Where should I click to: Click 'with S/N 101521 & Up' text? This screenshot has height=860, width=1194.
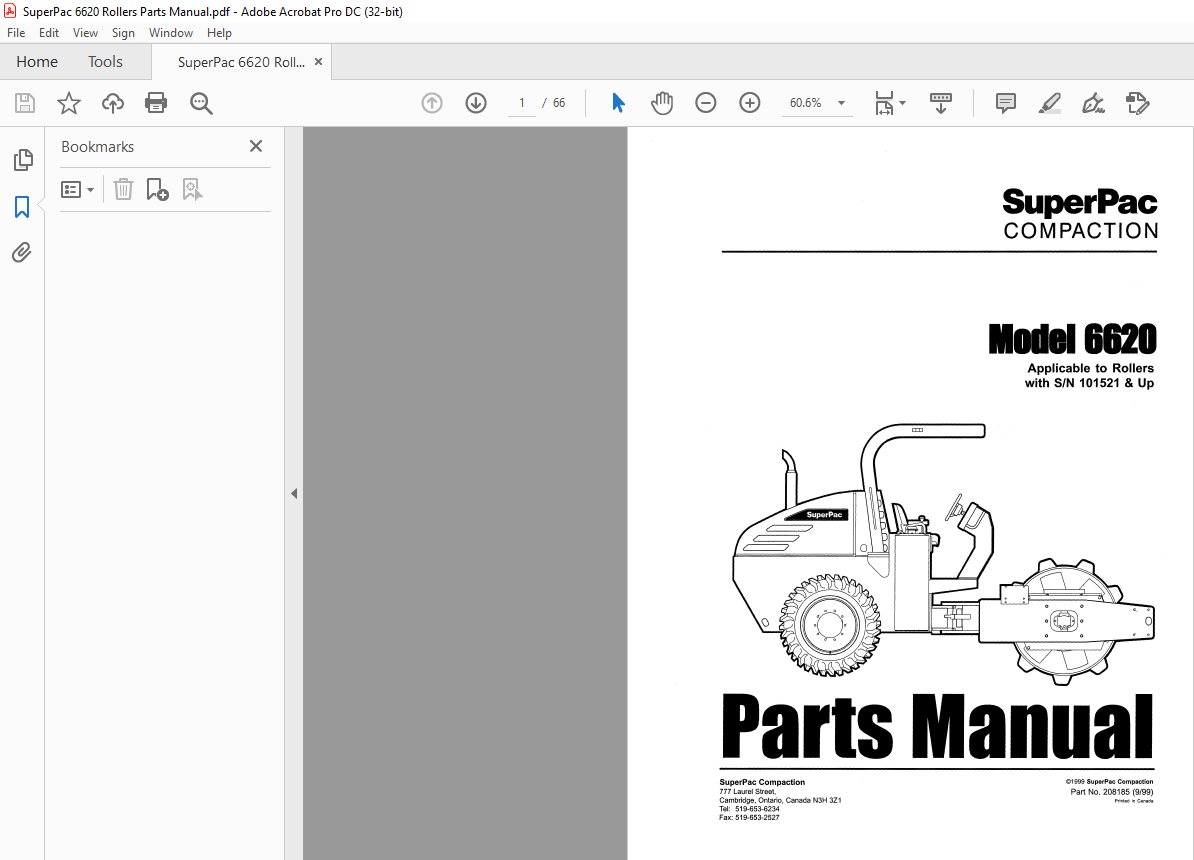pos(1089,383)
